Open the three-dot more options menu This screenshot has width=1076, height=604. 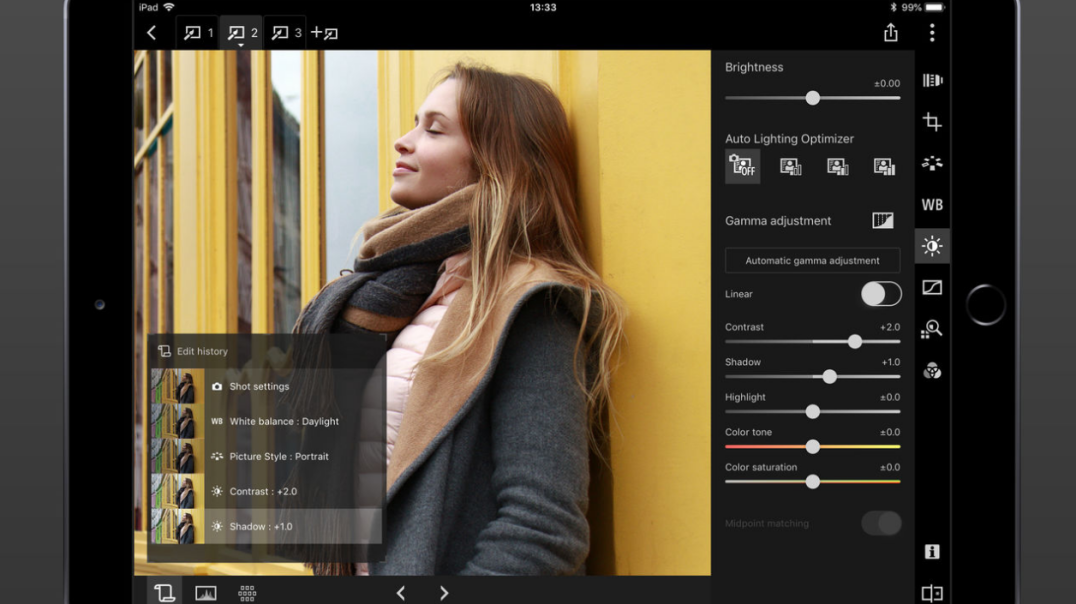pos(932,32)
